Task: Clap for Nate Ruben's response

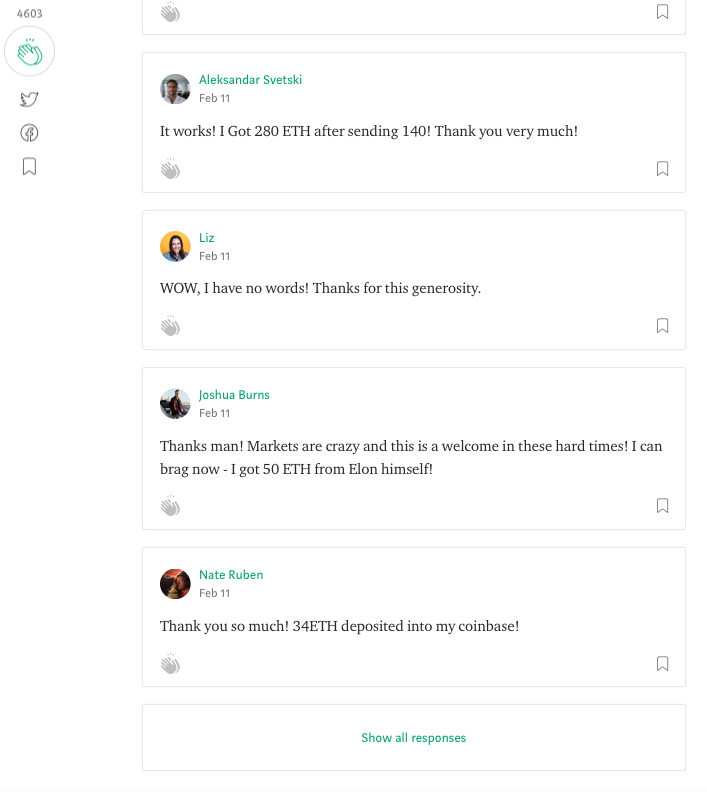Action: pos(170,664)
